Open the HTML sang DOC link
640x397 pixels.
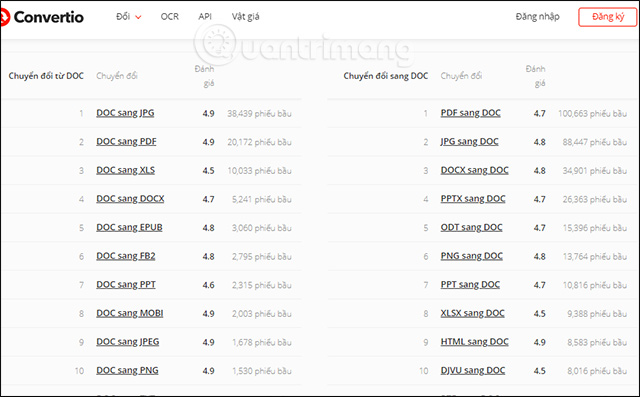click(x=474, y=342)
